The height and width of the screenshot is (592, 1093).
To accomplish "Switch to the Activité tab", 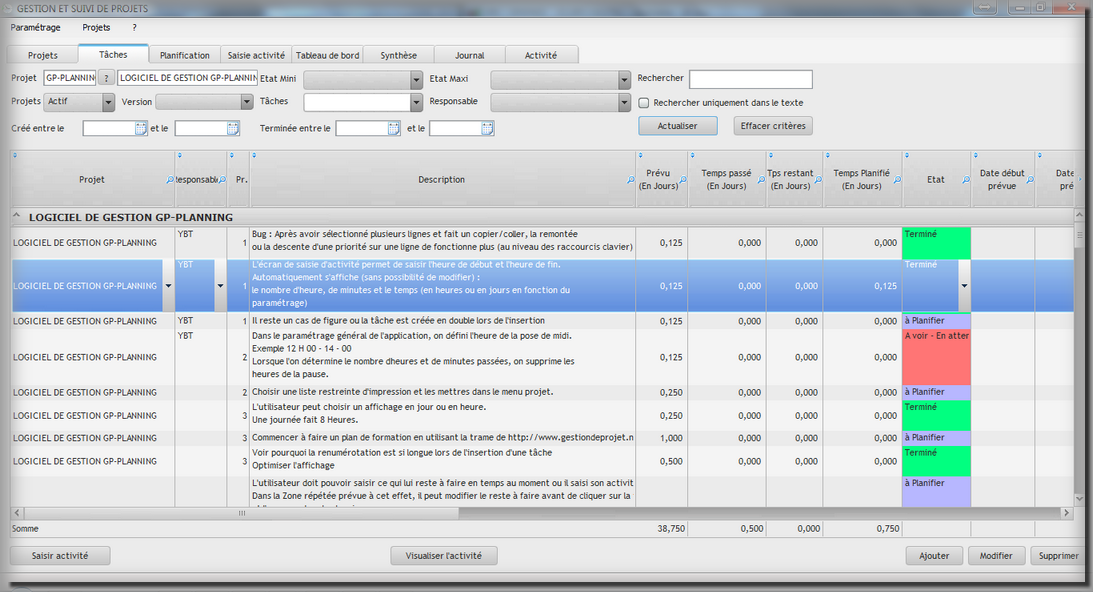I will [541, 55].
